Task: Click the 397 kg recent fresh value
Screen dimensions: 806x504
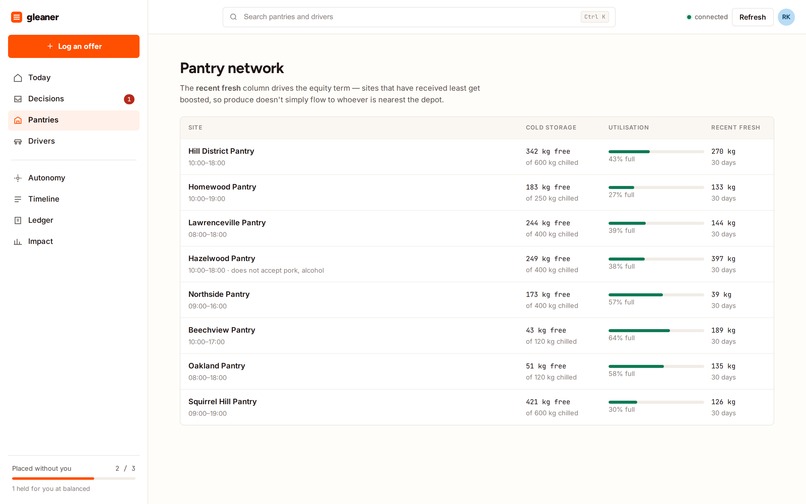Action: coord(723,259)
